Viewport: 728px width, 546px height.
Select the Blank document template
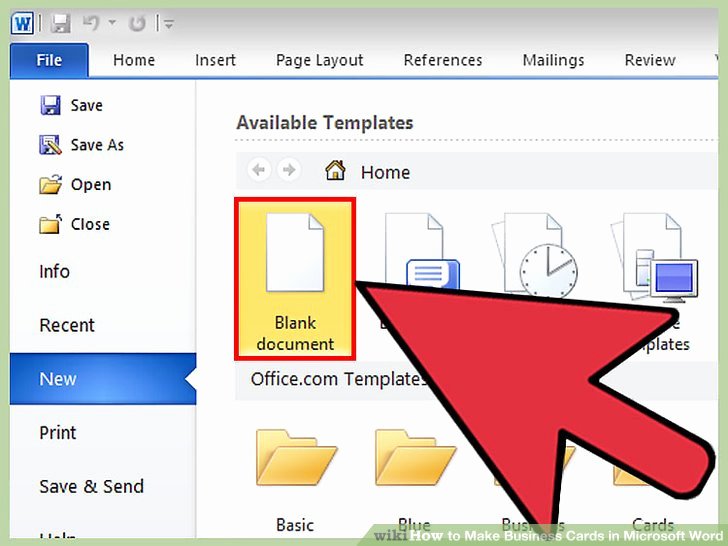pos(295,279)
